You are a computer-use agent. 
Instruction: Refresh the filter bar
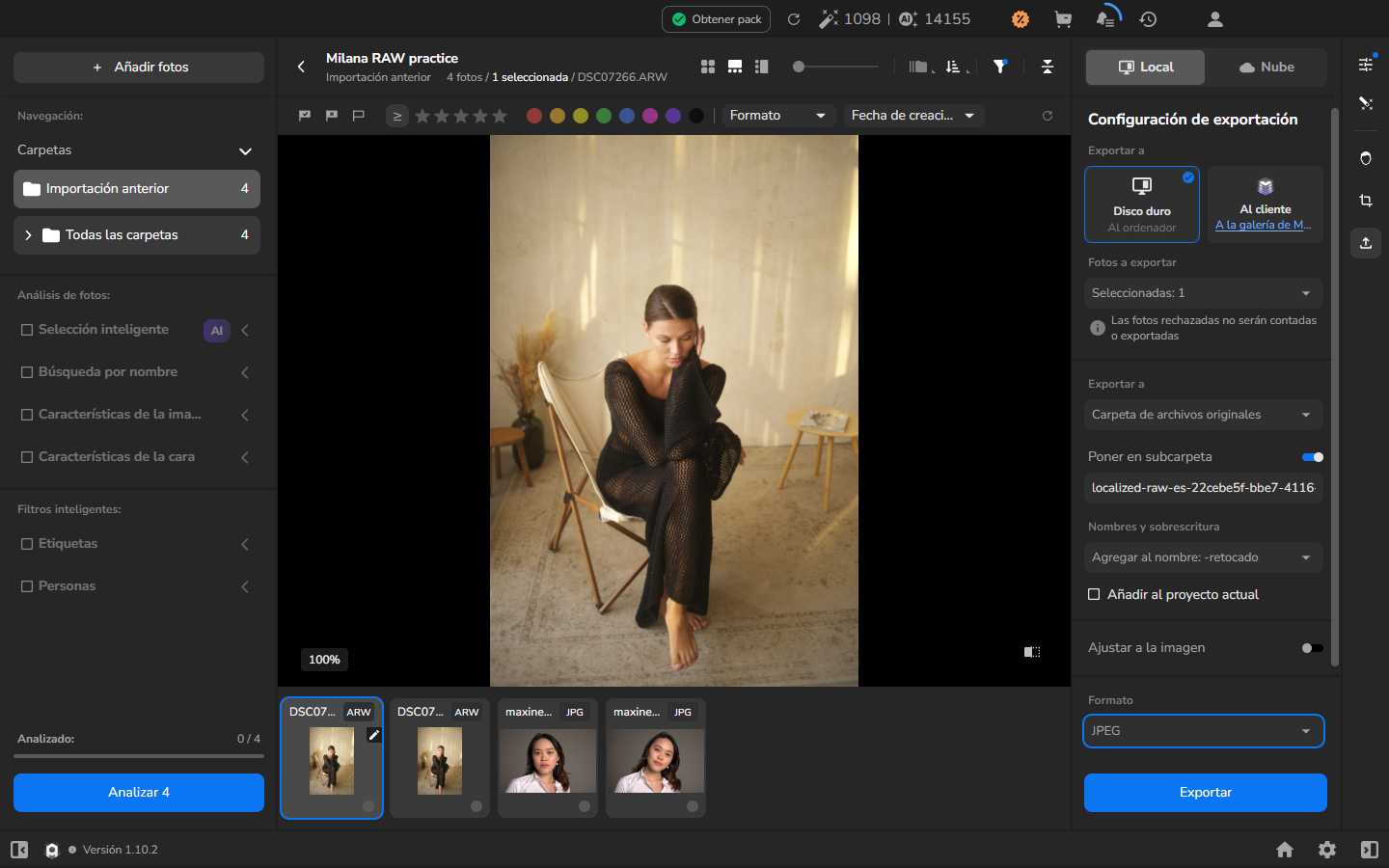pos(1048,116)
